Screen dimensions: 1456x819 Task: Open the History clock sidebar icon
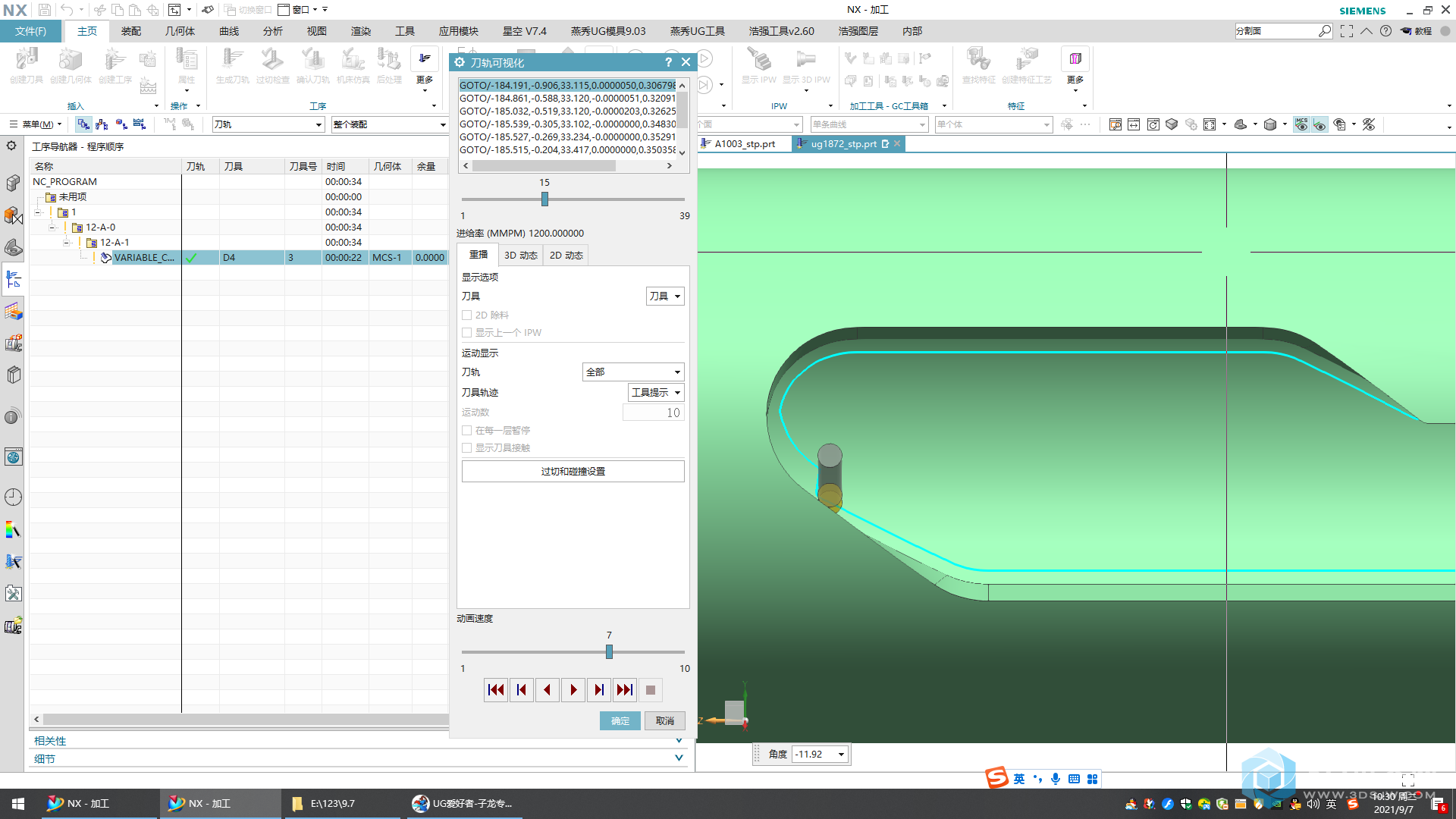click(x=13, y=497)
